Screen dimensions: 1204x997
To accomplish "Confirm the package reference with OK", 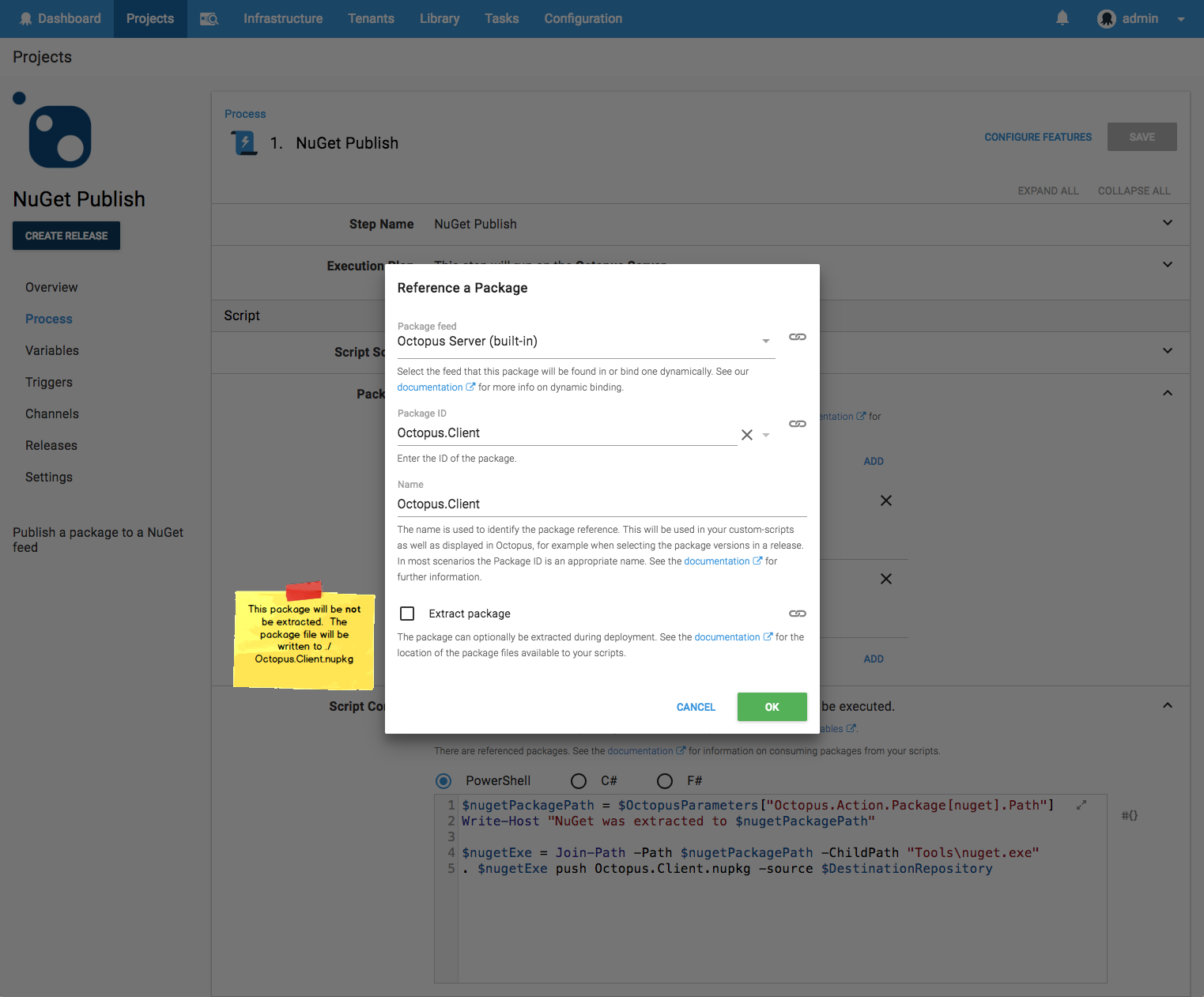I will point(772,707).
